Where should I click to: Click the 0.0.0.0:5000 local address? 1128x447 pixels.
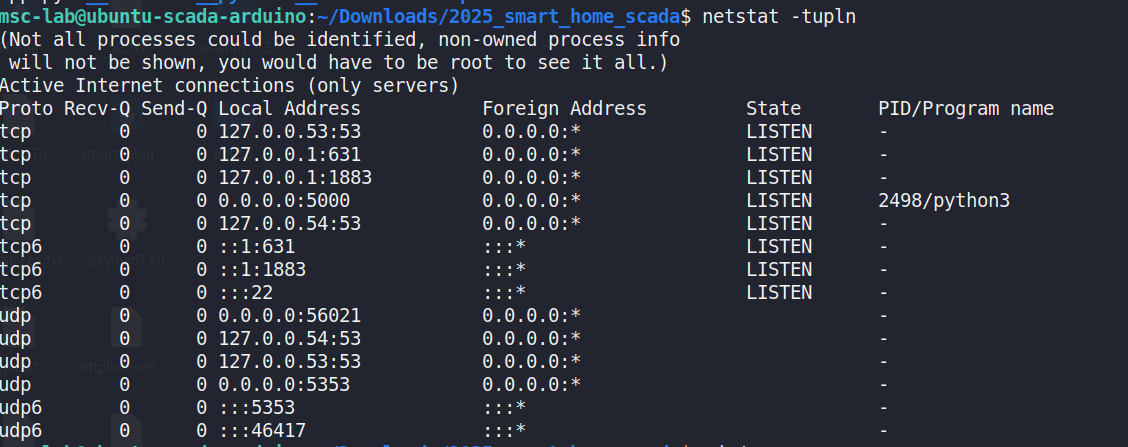(284, 201)
